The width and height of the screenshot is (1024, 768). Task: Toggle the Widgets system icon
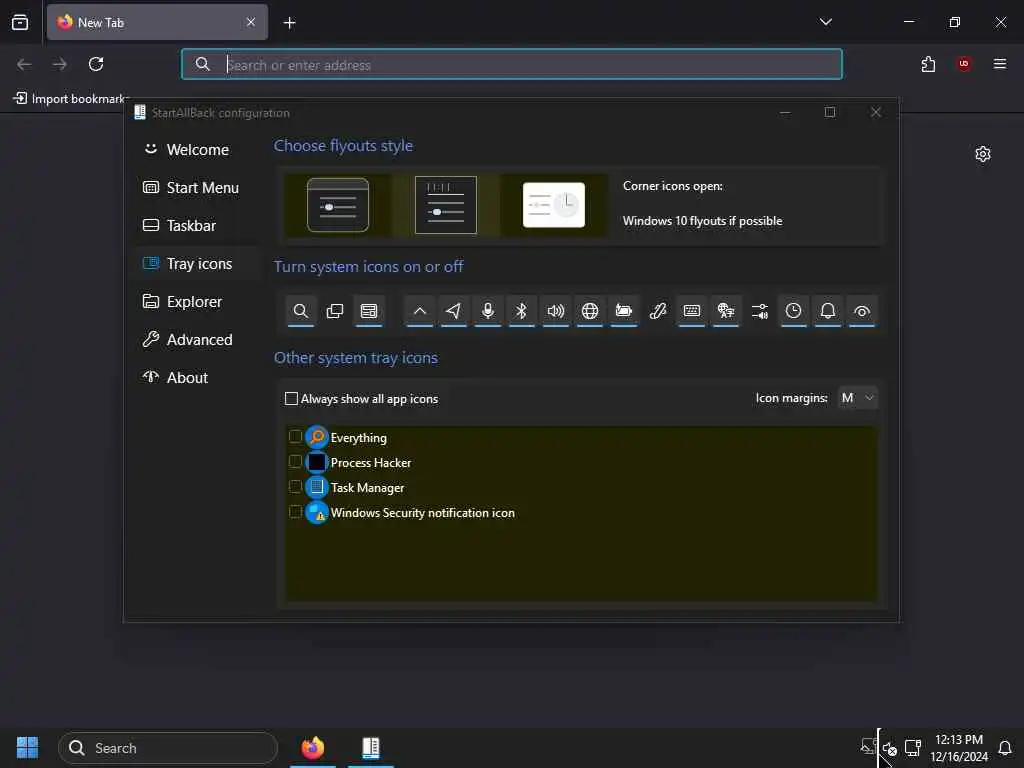click(x=368, y=311)
